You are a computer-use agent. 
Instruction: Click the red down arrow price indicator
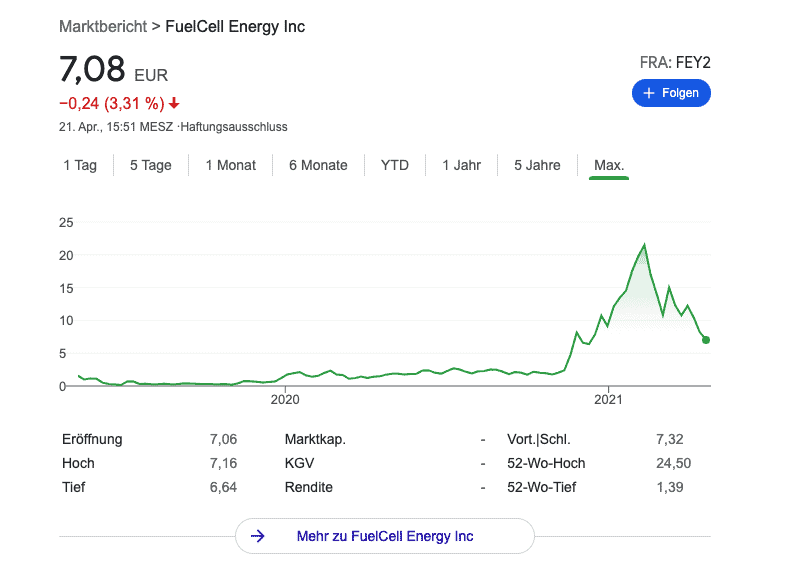174,103
